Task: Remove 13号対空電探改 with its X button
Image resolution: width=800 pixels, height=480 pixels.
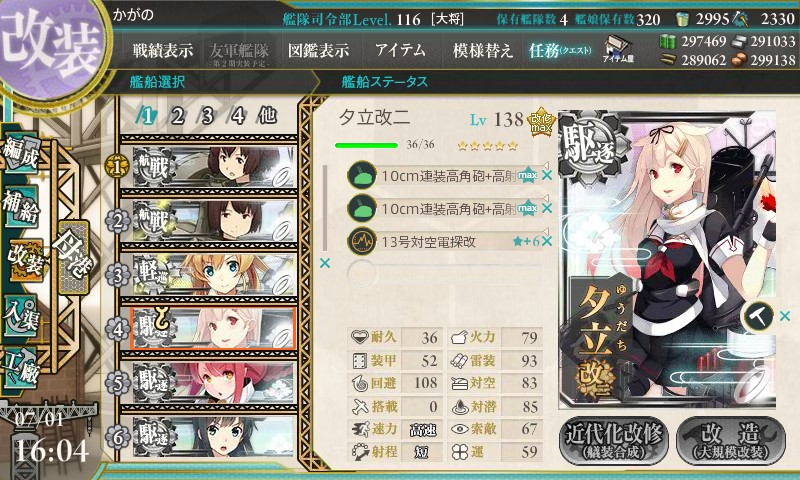Action: pos(547,241)
